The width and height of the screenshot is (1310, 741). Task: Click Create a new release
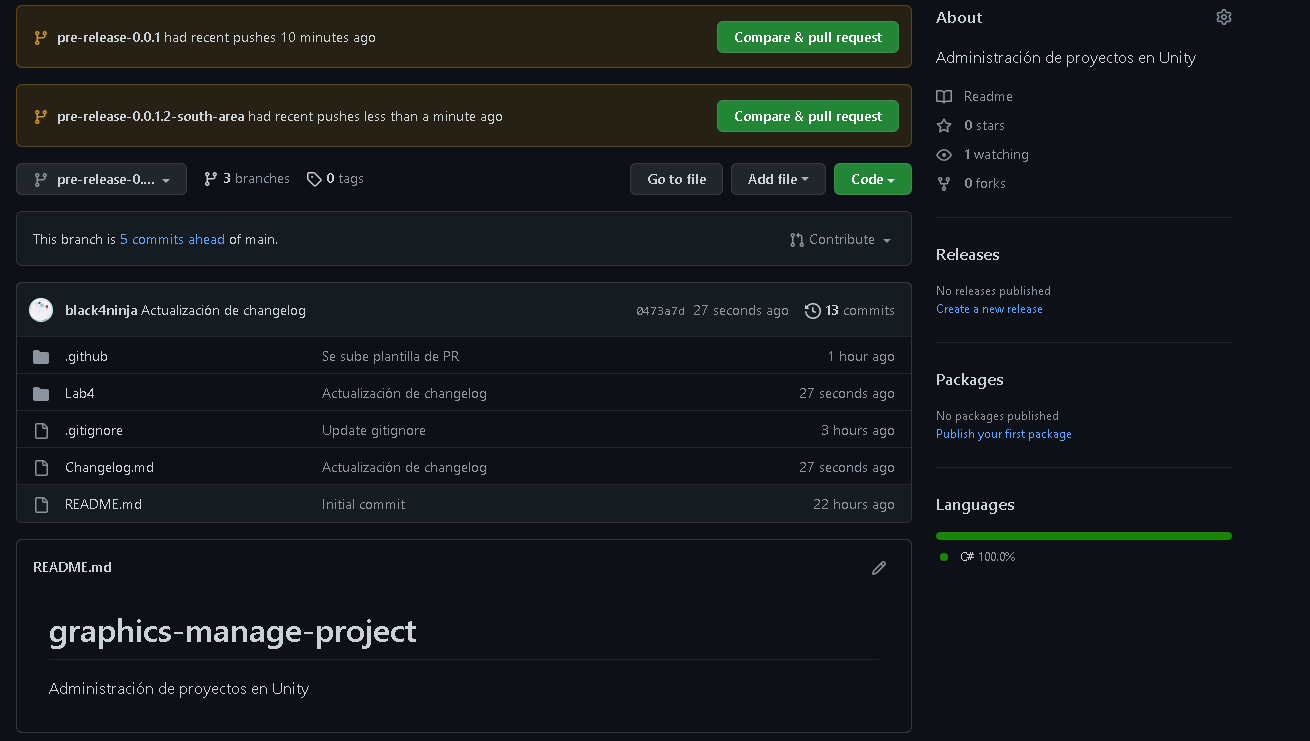coord(989,309)
